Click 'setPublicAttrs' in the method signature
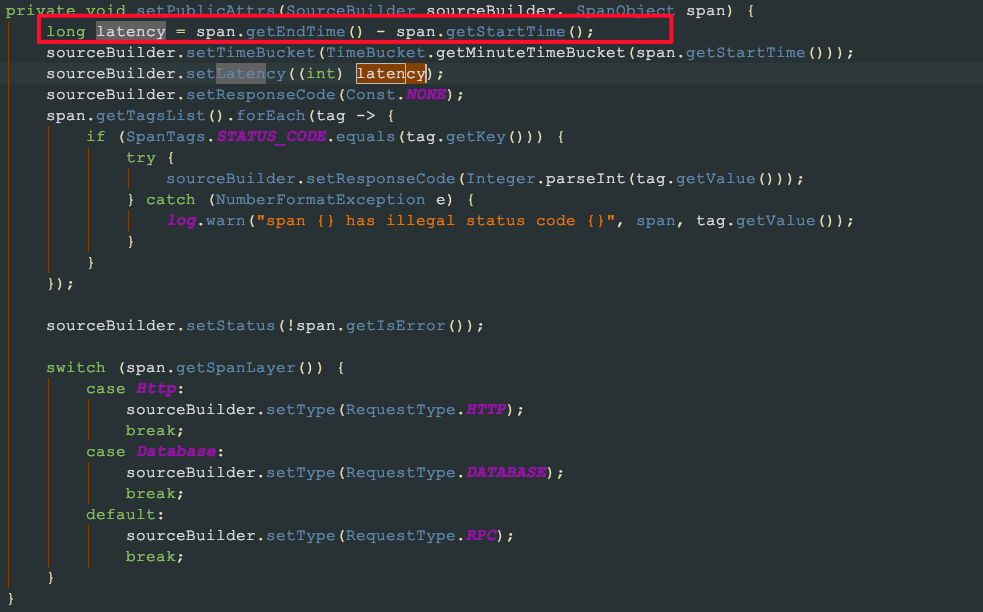 pos(206,10)
